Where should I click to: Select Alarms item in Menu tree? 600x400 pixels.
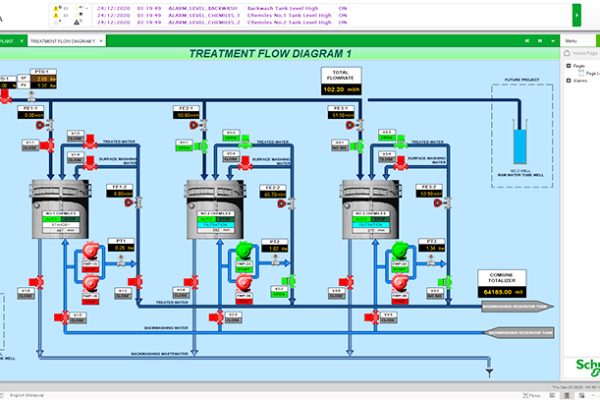[x=580, y=81]
